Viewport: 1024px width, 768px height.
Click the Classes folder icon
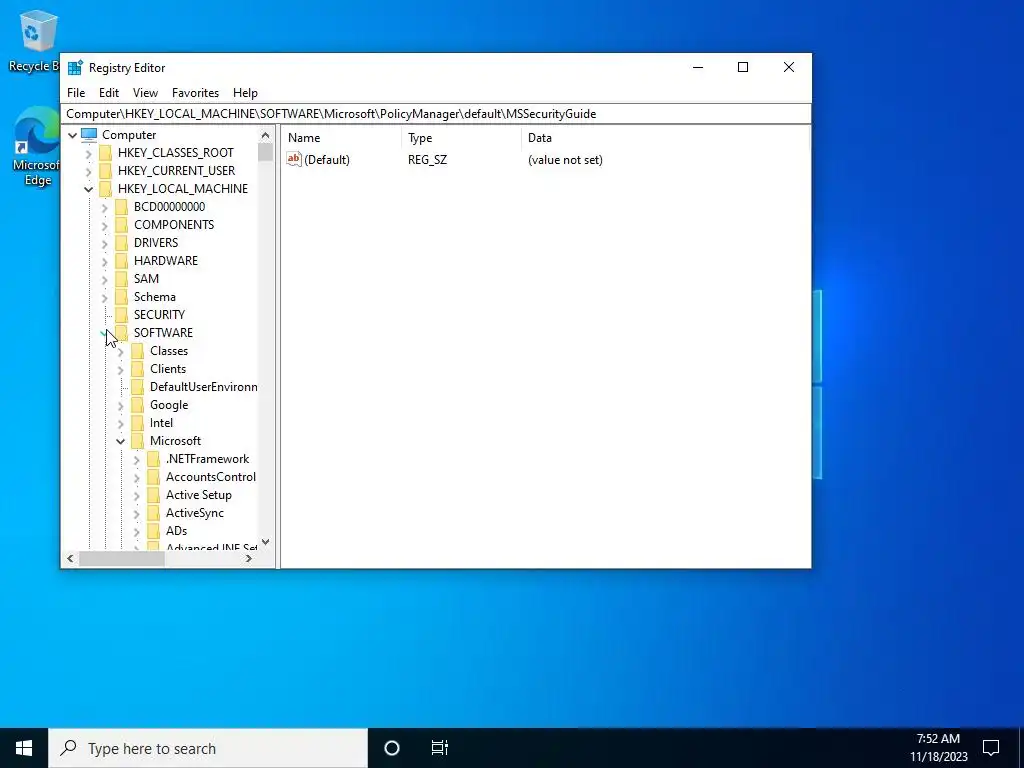point(137,351)
